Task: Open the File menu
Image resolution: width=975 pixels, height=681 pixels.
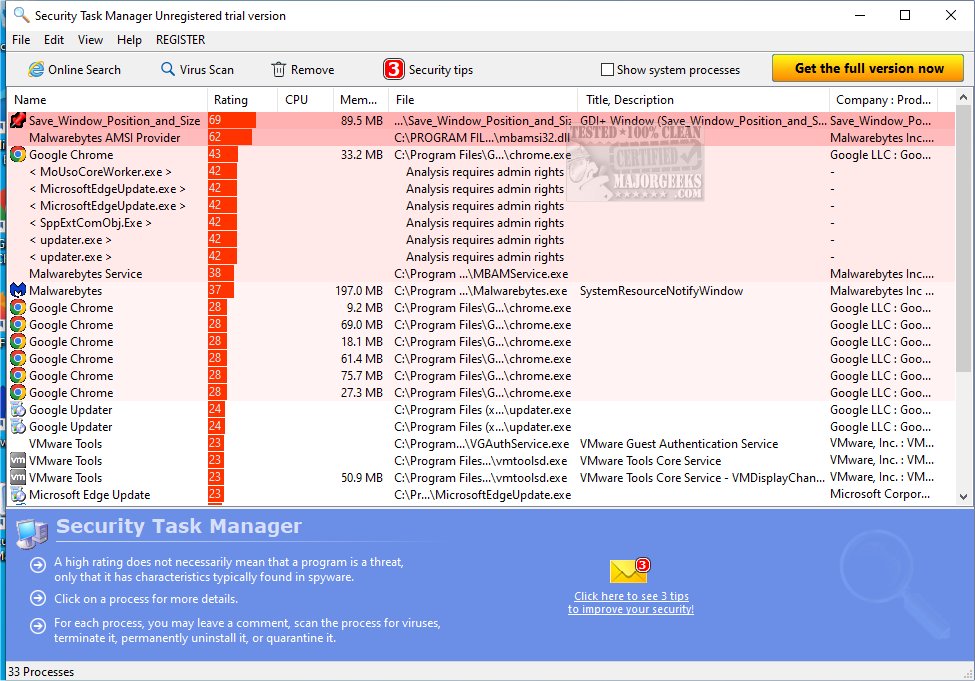Action: tap(19, 40)
